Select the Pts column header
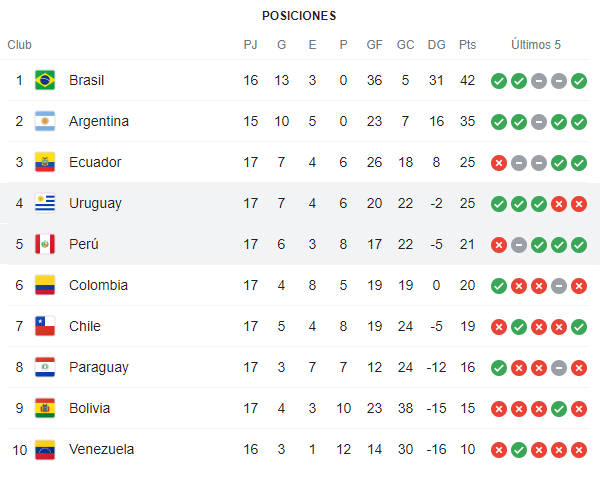Image resolution: width=600 pixels, height=479 pixels. [467, 45]
